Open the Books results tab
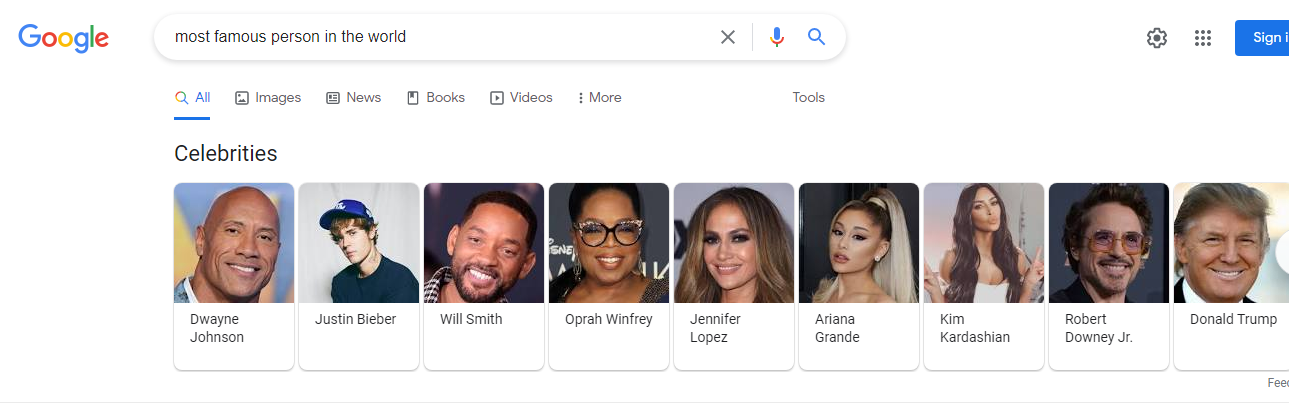The image size is (1289, 416). [x=436, y=98]
